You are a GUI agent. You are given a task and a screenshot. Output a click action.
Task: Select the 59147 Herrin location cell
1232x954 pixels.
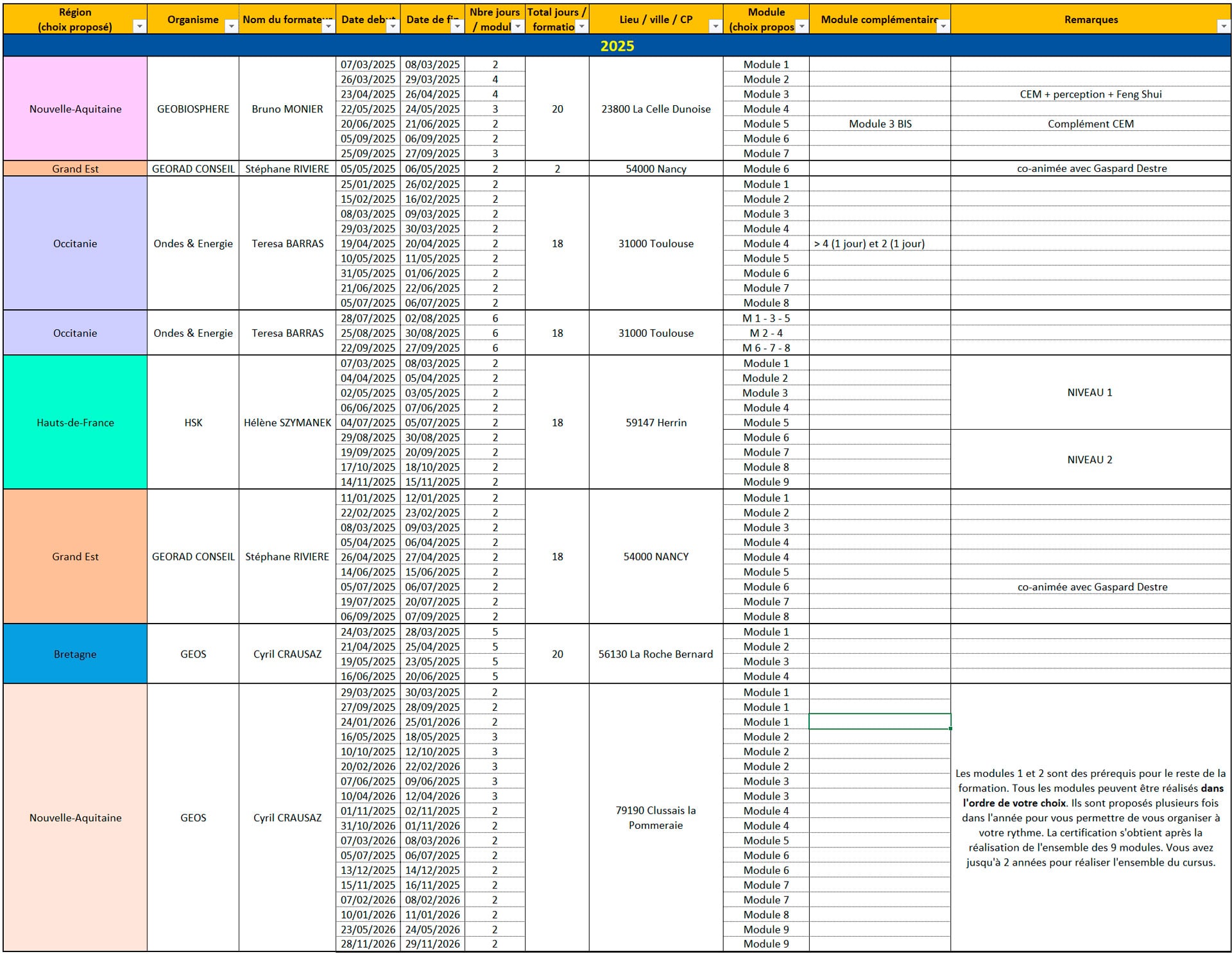click(x=656, y=422)
